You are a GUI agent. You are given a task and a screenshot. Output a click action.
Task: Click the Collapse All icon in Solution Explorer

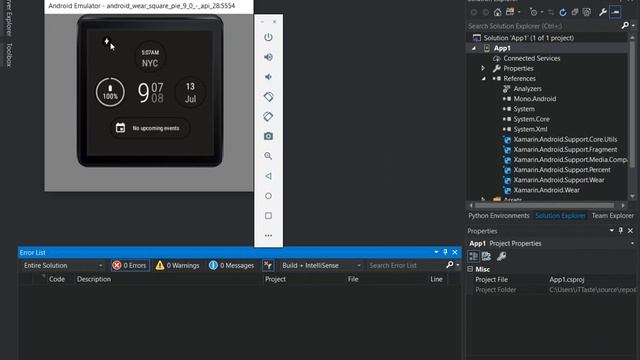point(575,12)
